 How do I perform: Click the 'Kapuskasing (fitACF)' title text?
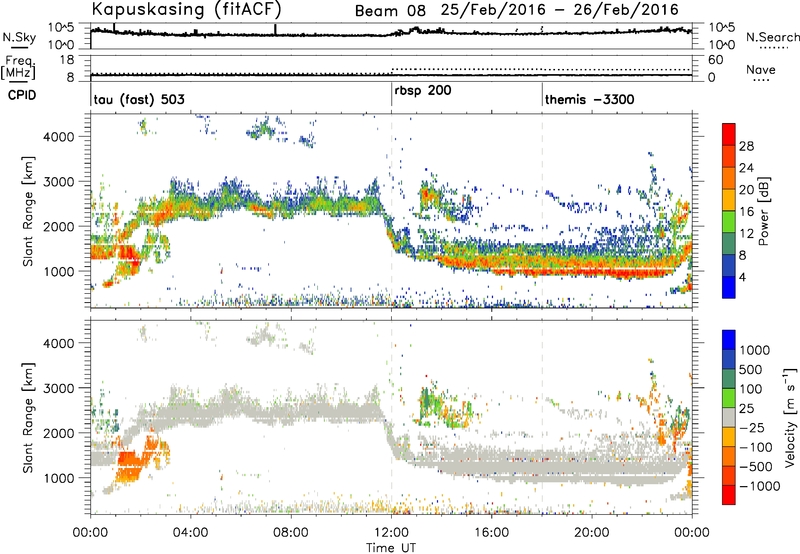pyautogui.click(x=186, y=9)
